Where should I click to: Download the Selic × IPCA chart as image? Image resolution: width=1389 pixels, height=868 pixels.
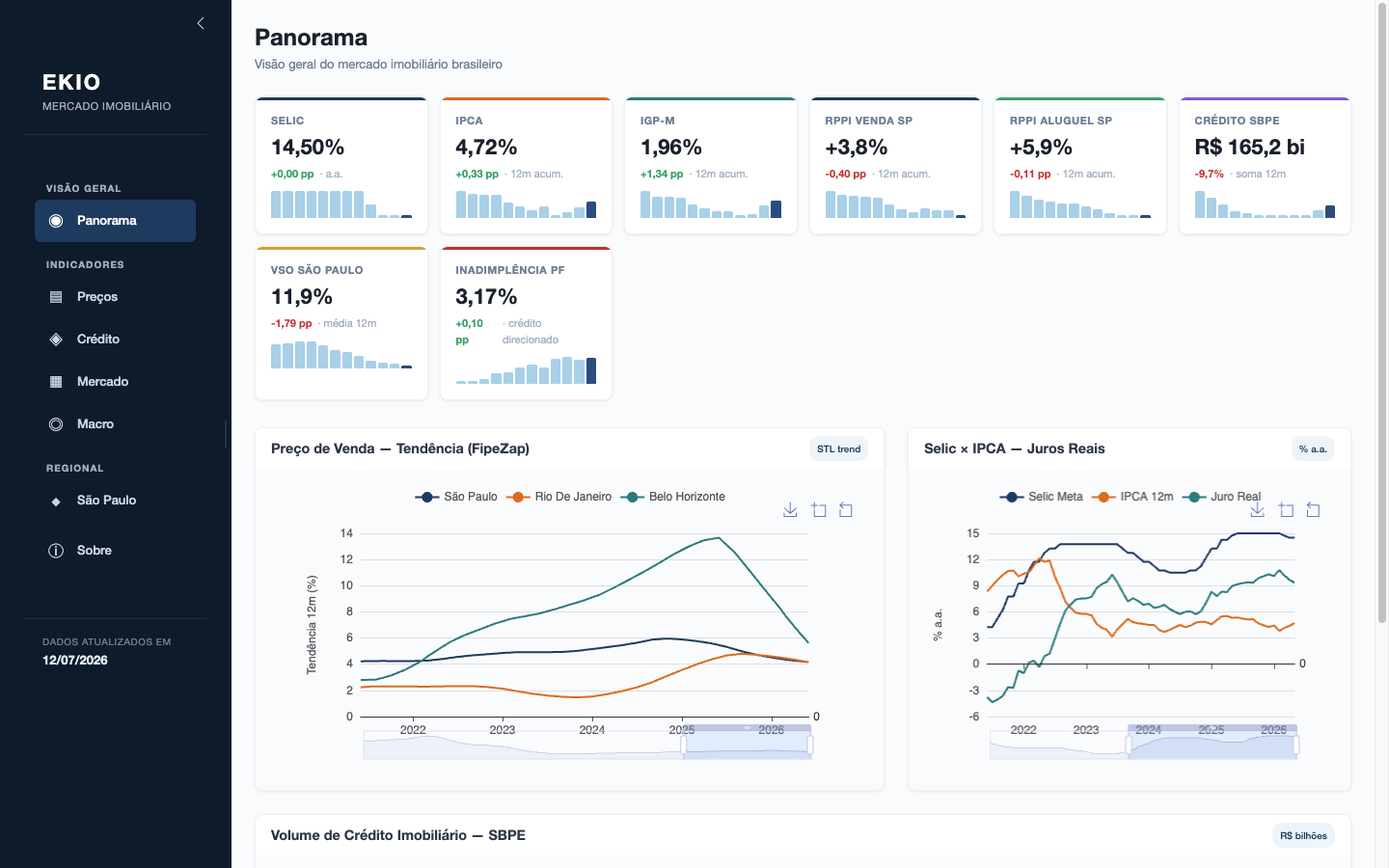(1257, 509)
